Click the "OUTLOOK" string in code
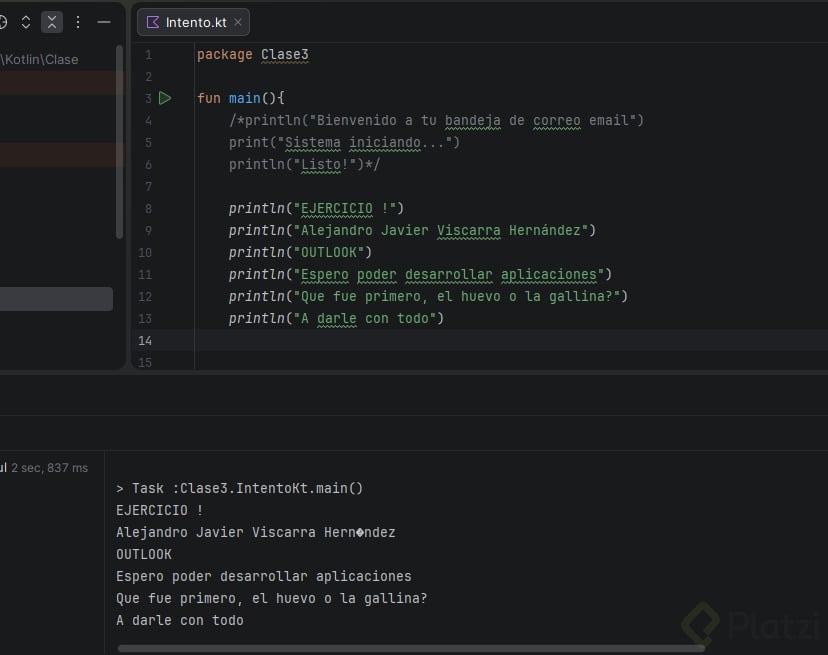828x655 pixels. coord(328,252)
